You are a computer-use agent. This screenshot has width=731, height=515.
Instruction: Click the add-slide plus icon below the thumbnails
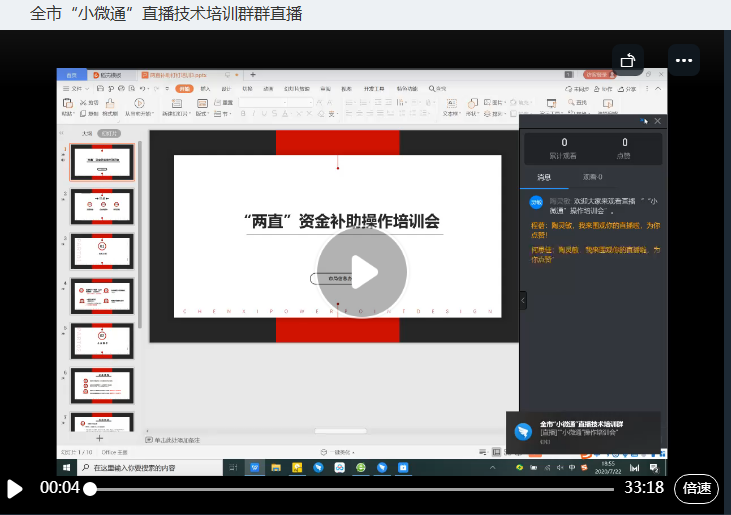coord(99,438)
